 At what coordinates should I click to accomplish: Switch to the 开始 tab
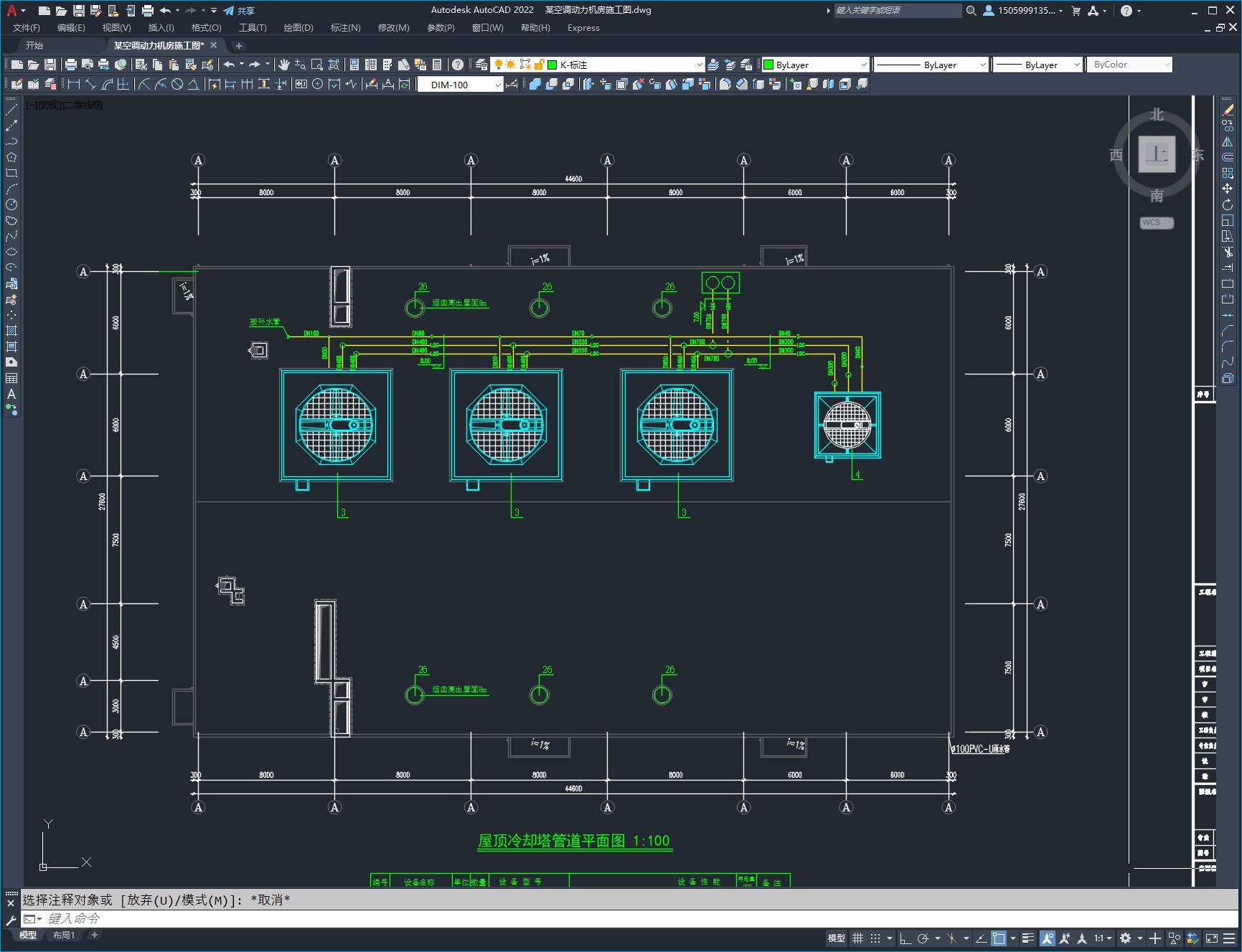tap(34, 45)
